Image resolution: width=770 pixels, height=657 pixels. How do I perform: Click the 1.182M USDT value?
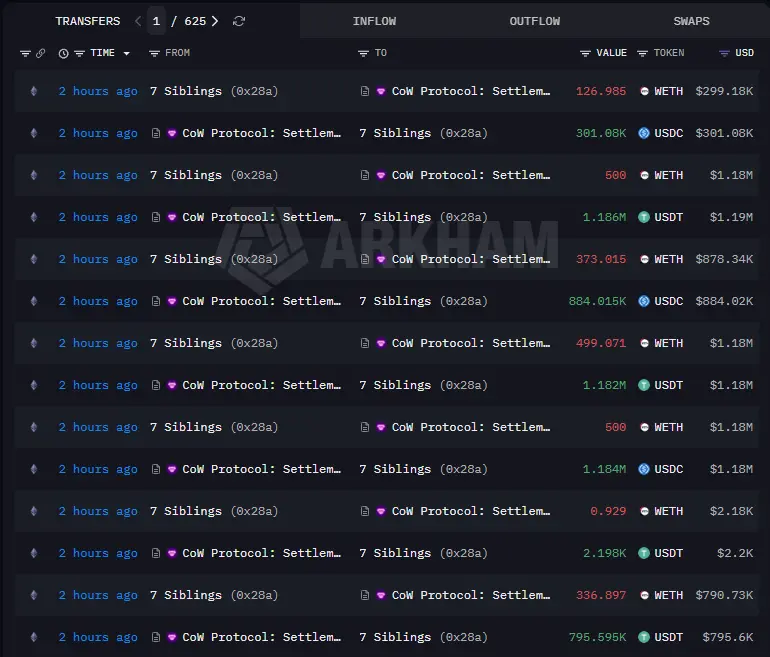point(604,385)
